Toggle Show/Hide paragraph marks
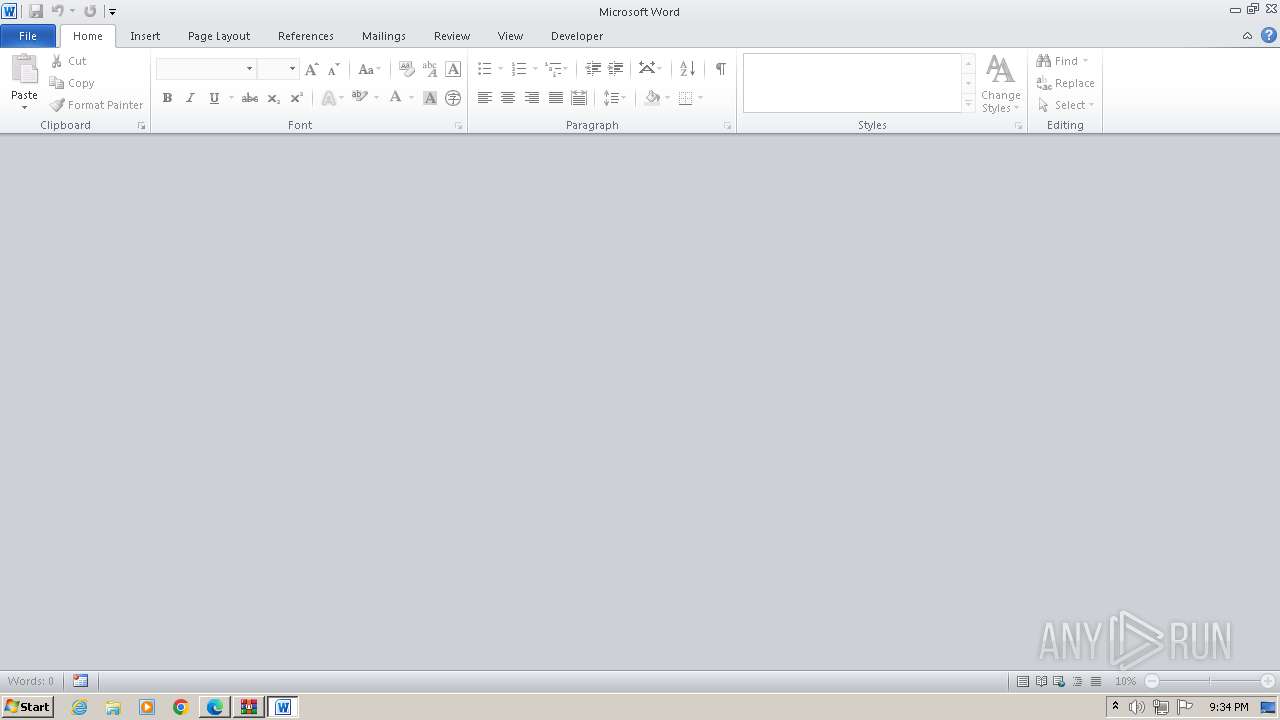 click(720, 69)
